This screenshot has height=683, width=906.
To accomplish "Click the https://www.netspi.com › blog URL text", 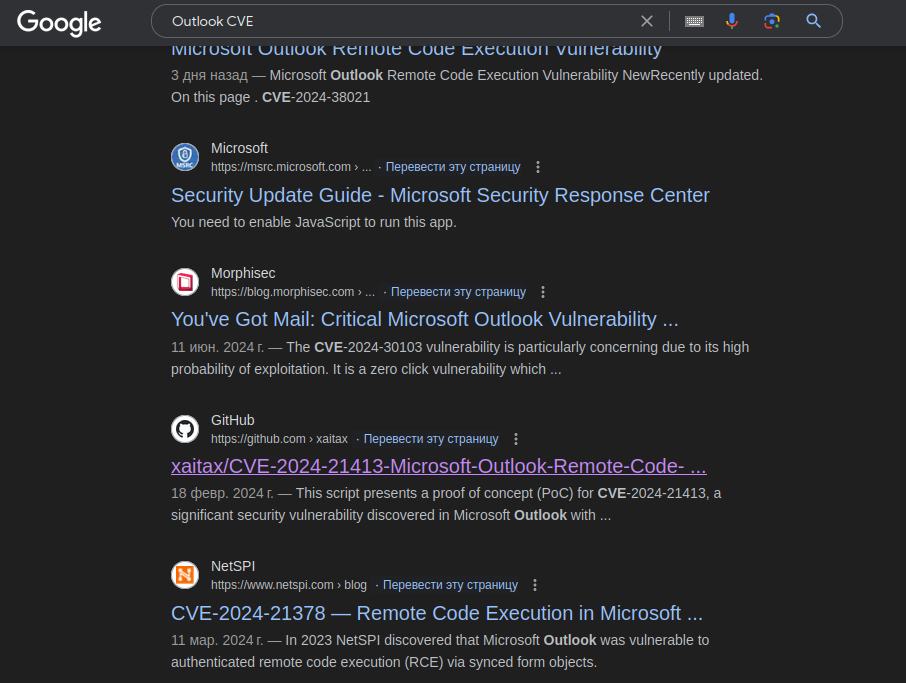I will point(289,585).
